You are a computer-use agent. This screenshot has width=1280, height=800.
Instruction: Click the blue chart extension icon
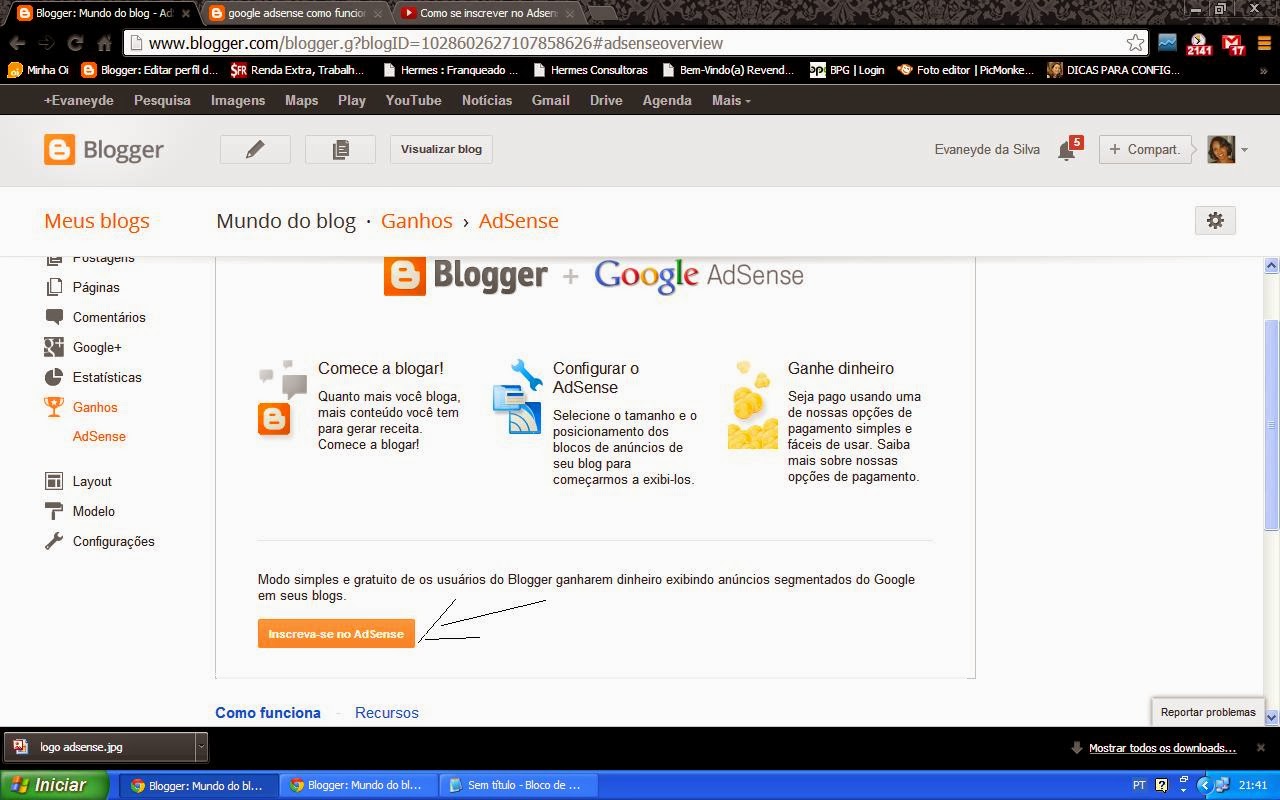point(1167,43)
